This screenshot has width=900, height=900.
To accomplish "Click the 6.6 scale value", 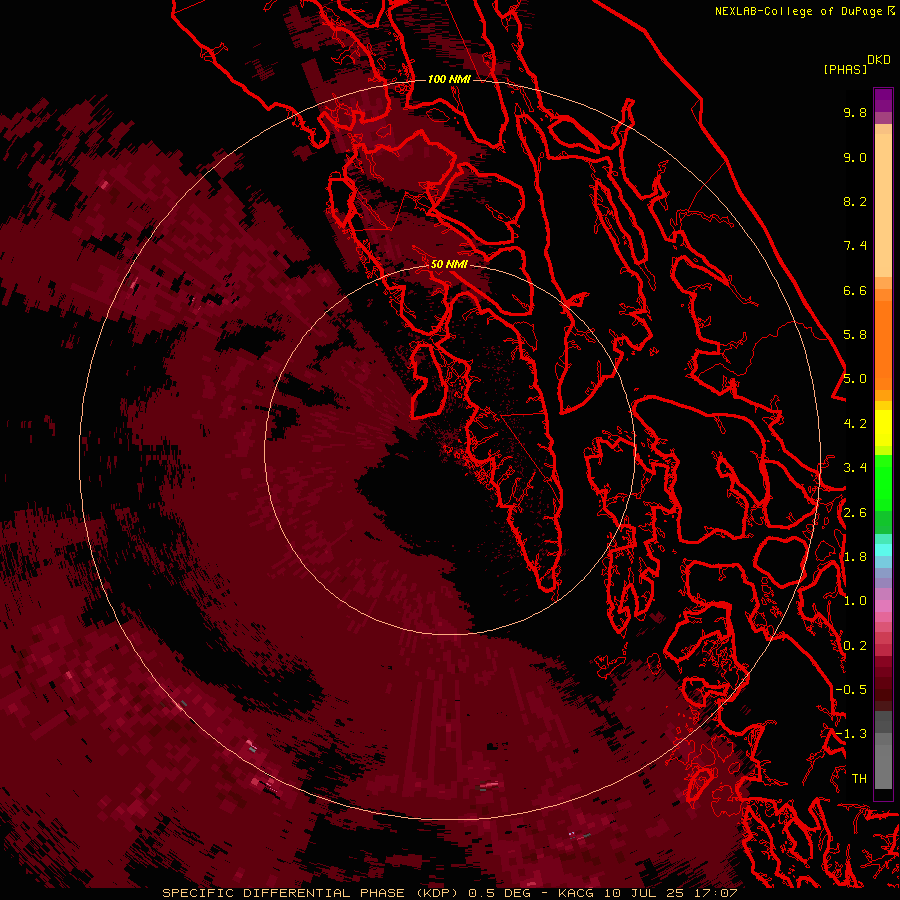I will coord(855,290).
